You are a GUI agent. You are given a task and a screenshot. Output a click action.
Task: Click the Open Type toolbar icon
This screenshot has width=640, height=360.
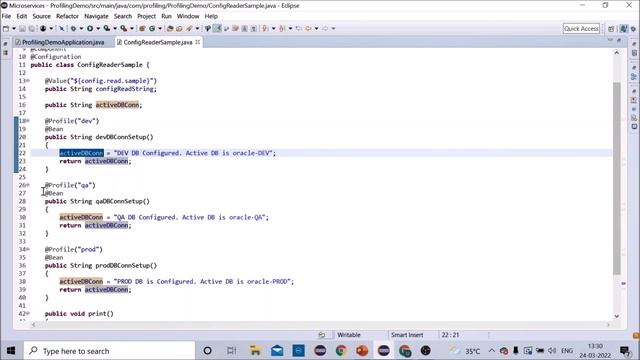click(x=170, y=29)
